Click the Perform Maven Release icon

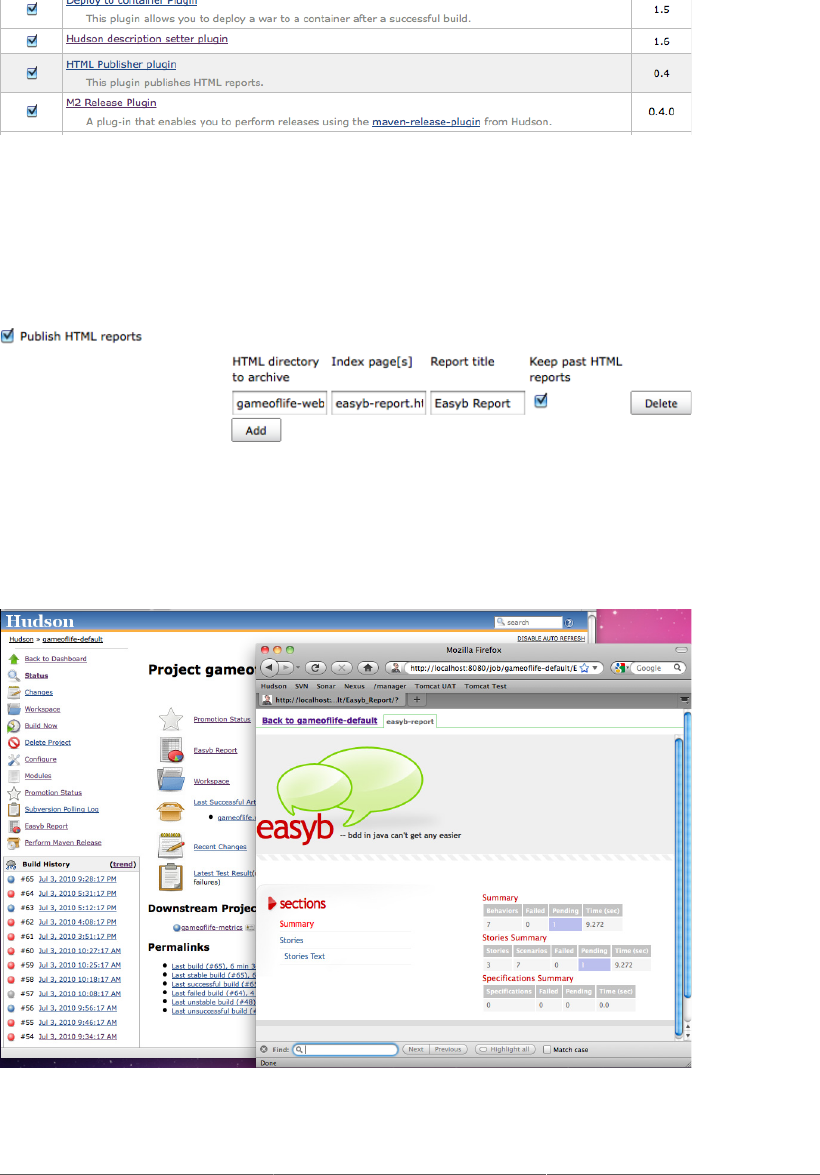(x=13, y=843)
